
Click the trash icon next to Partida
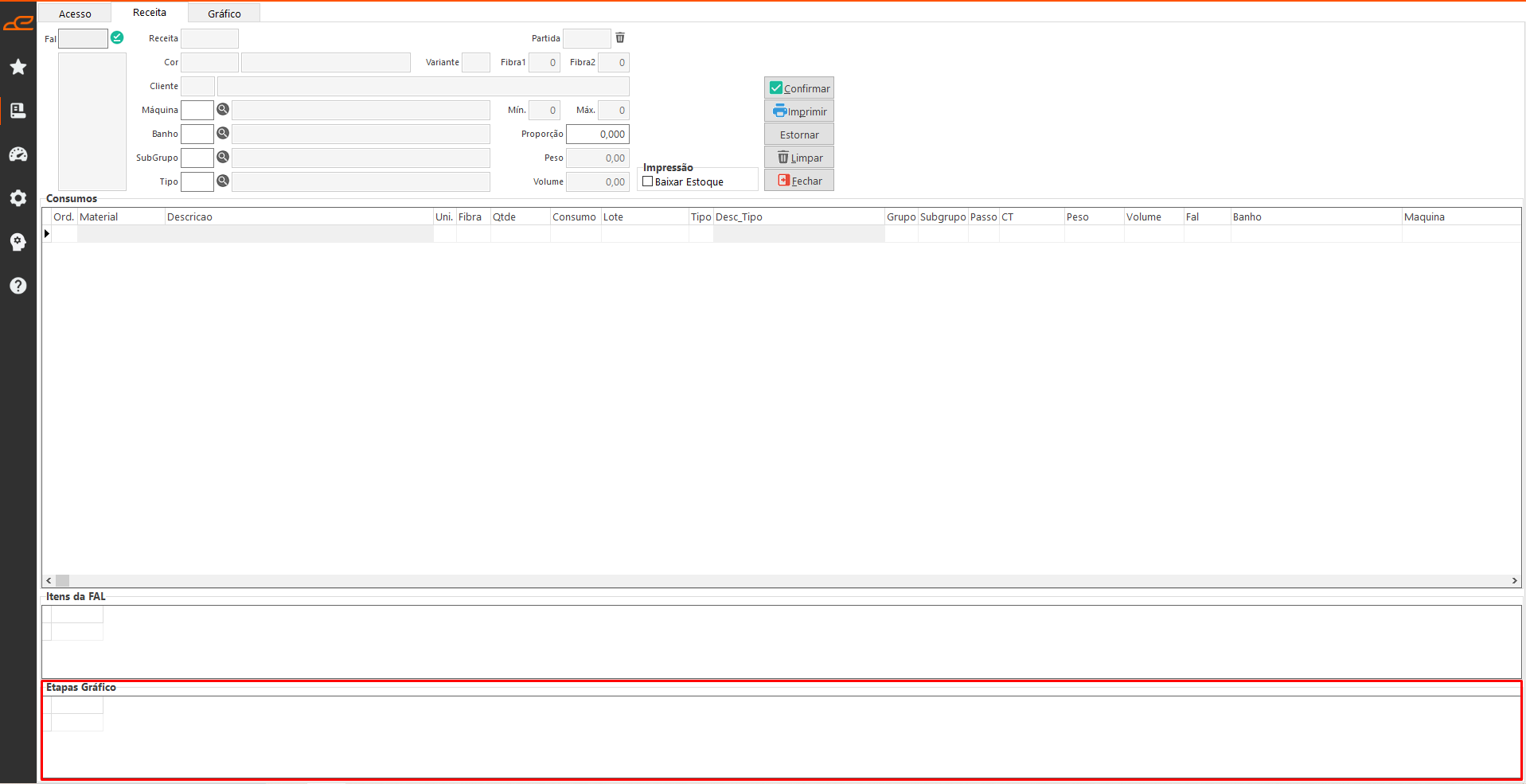(620, 37)
